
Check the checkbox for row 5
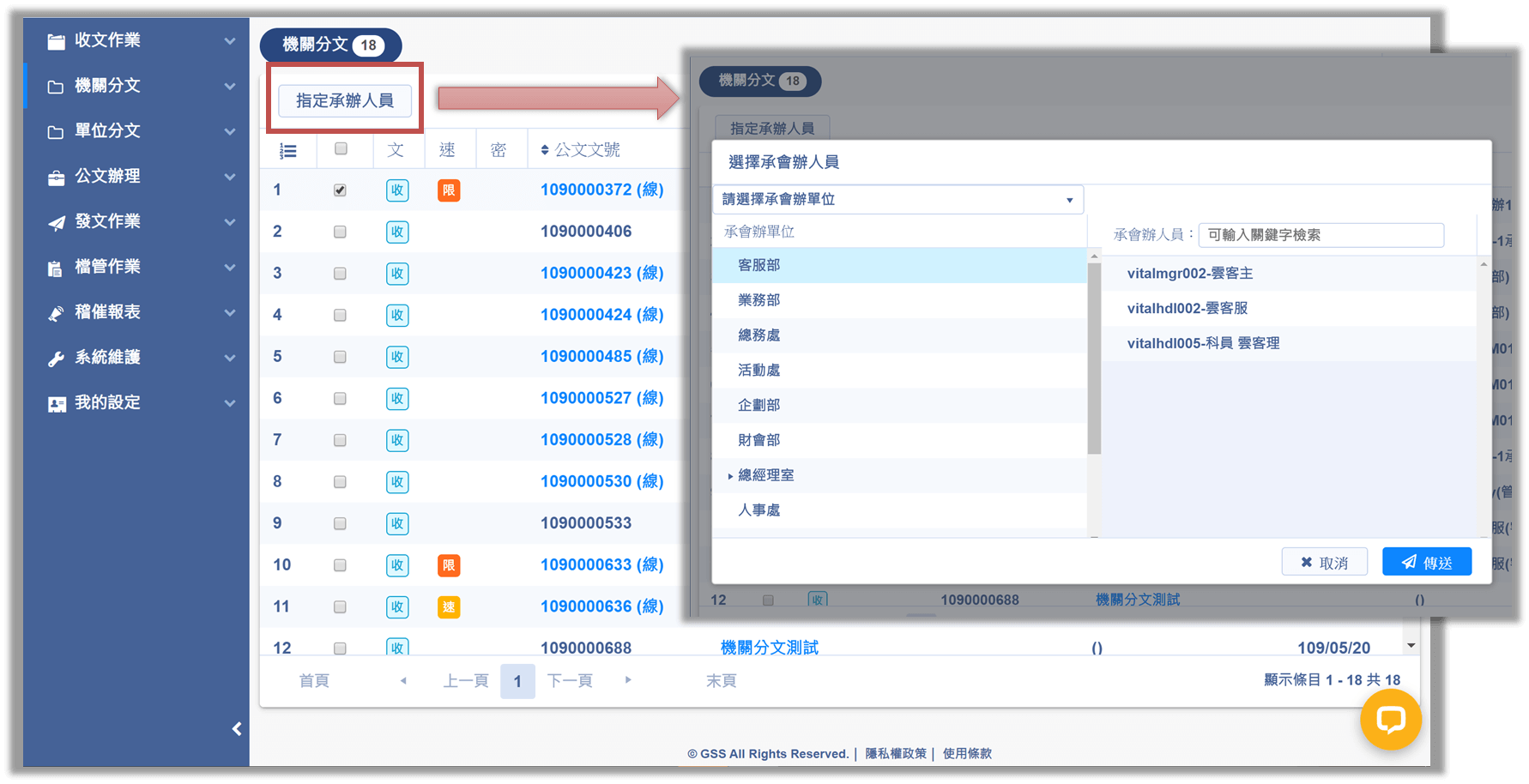[x=341, y=357]
